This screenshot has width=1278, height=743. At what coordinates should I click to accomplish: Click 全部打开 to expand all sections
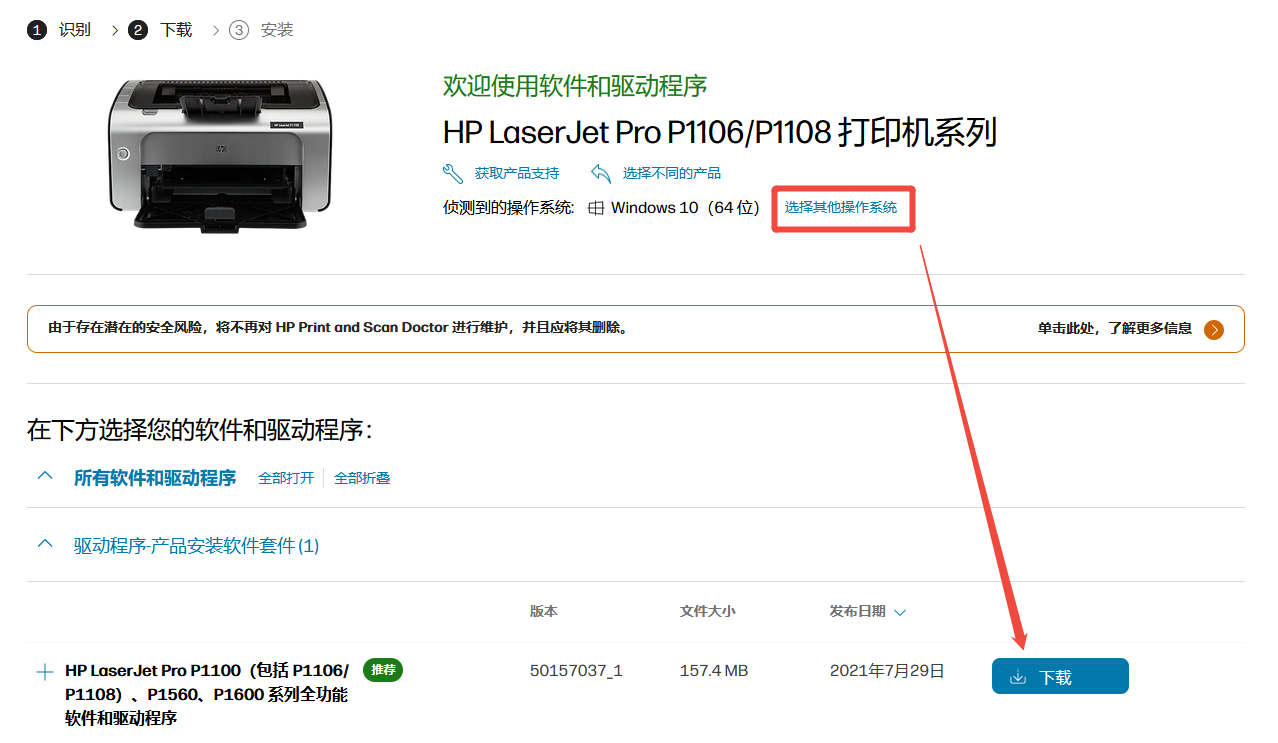tap(286, 478)
